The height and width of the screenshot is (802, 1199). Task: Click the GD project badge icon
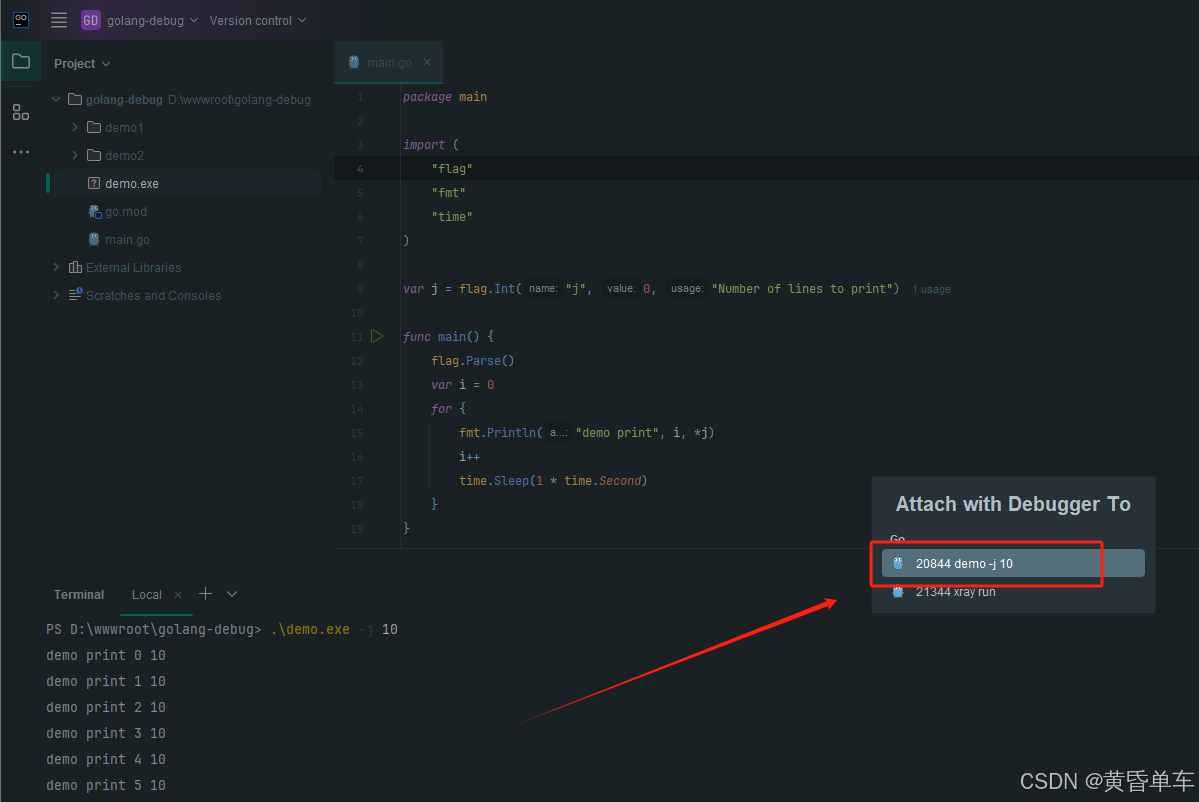pyautogui.click(x=91, y=20)
